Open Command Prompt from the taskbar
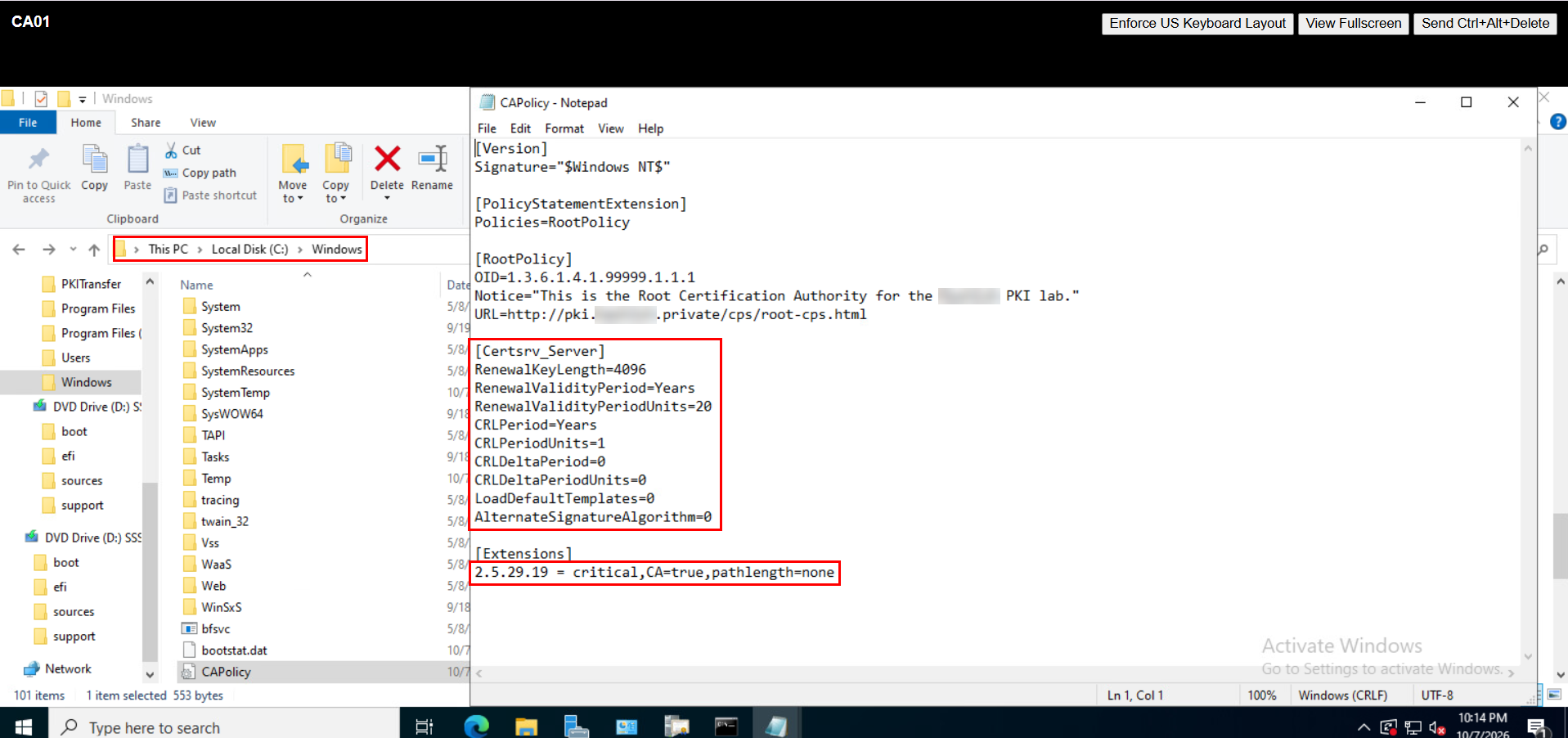This screenshot has height=738, width=1568. (x=726, y=726)
